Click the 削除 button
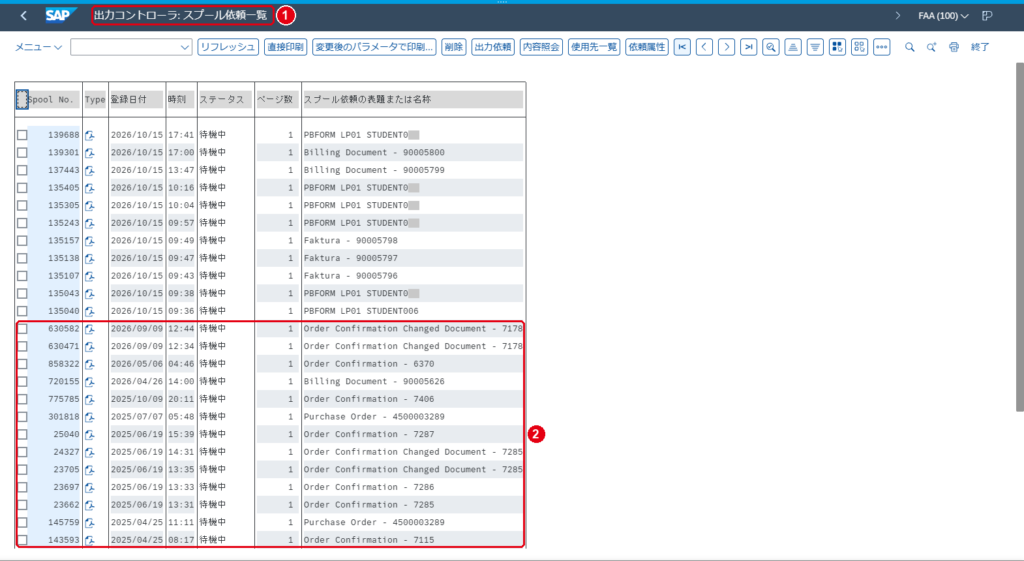 [453, 47]
